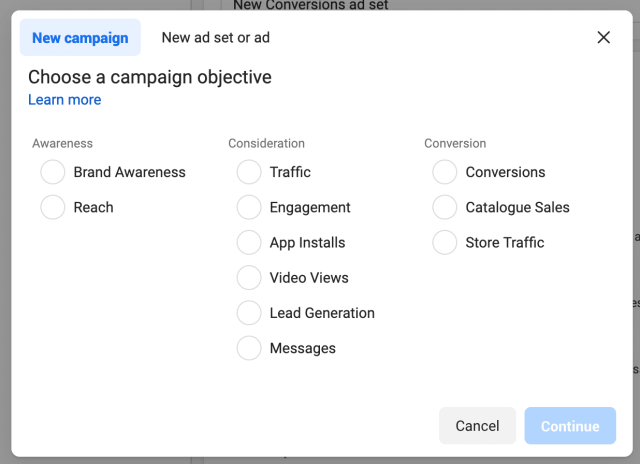Pick the Lead Generation objective

(249, 313)
